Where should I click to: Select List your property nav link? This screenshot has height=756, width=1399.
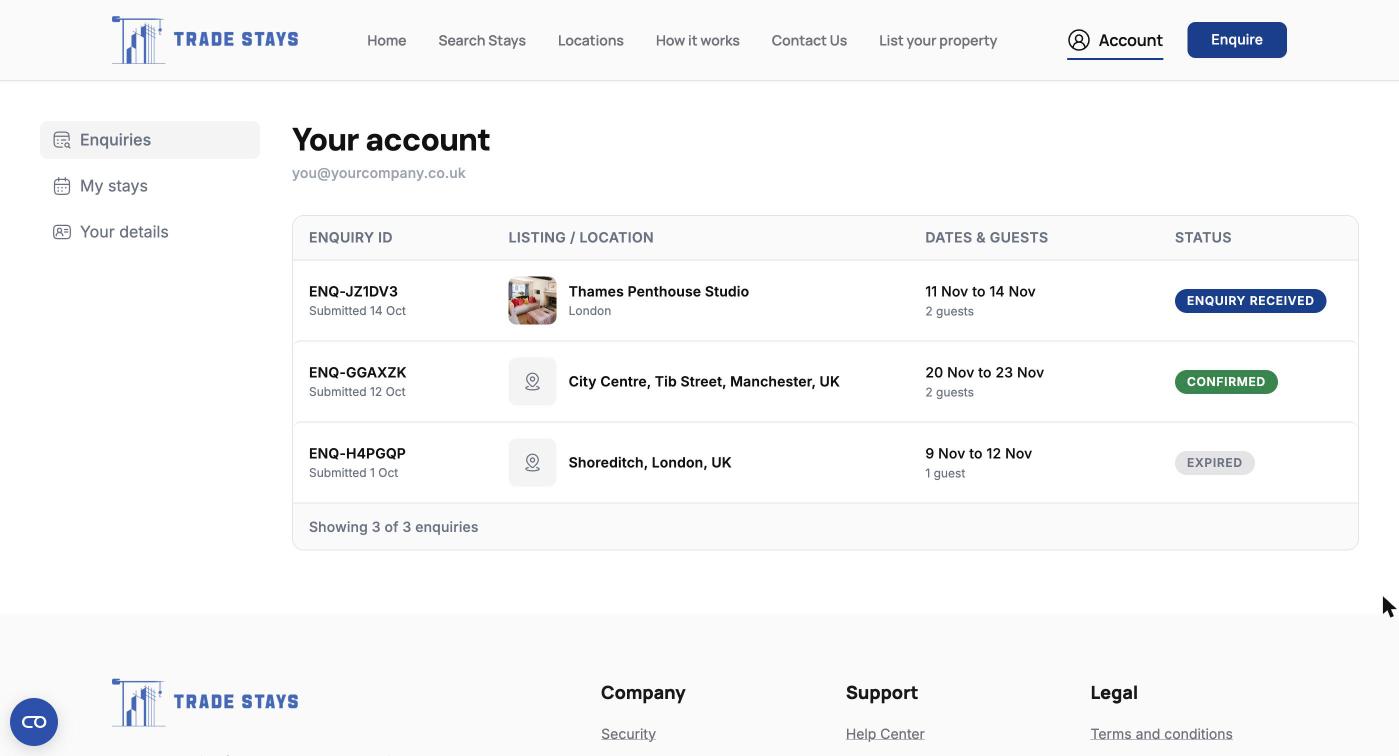938,41
